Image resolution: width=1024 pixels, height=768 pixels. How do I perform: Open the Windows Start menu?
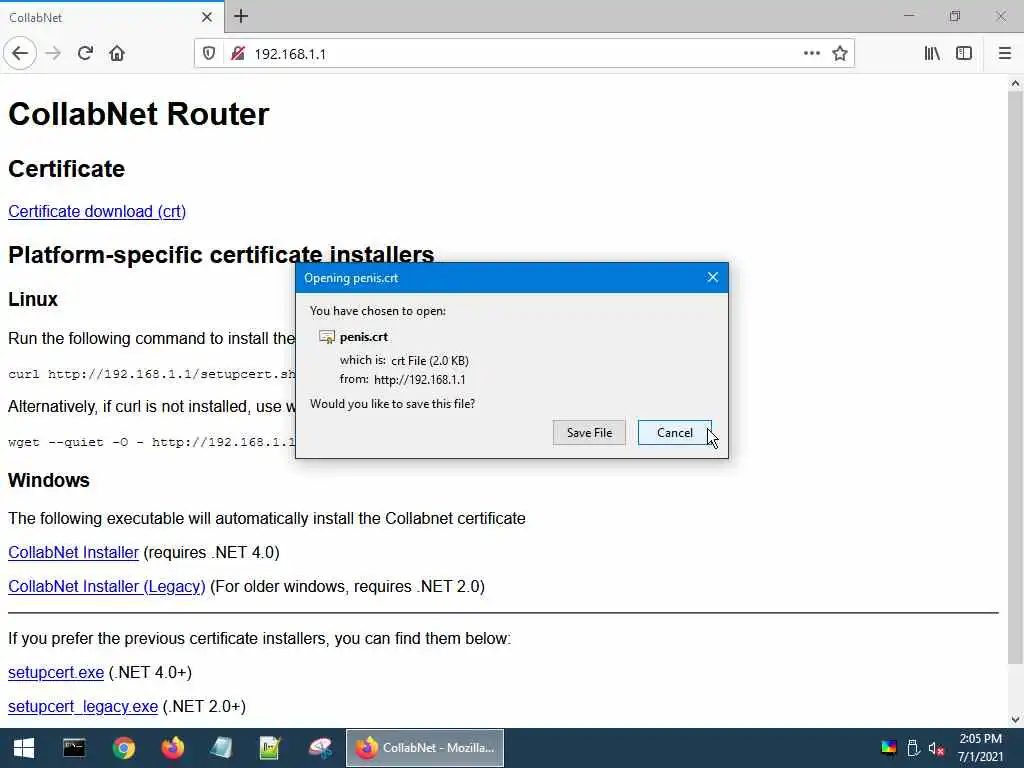[x=24, y=748]
